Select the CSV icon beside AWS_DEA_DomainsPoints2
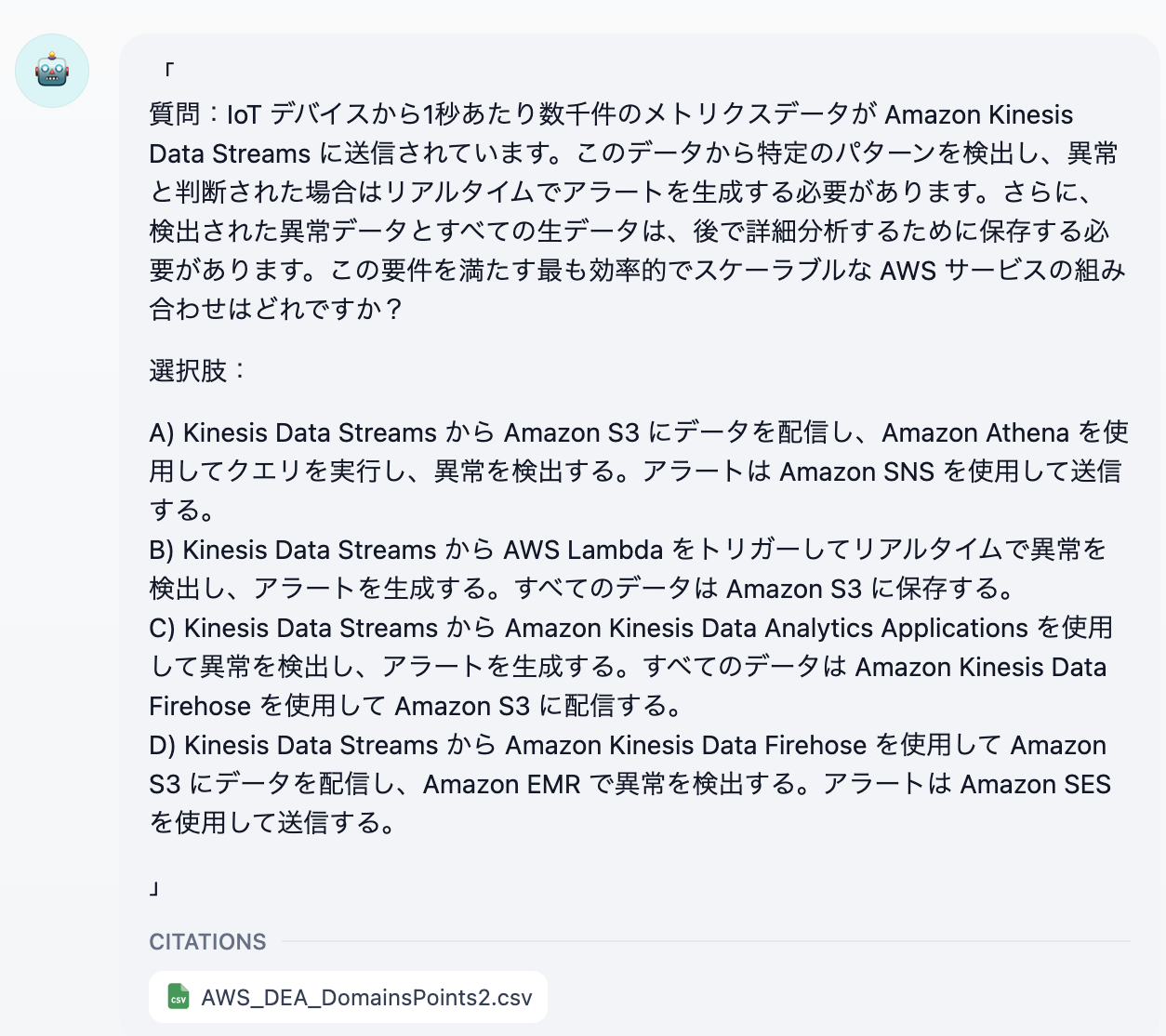Screen dimensions: 1166x1036 point(179,996)
